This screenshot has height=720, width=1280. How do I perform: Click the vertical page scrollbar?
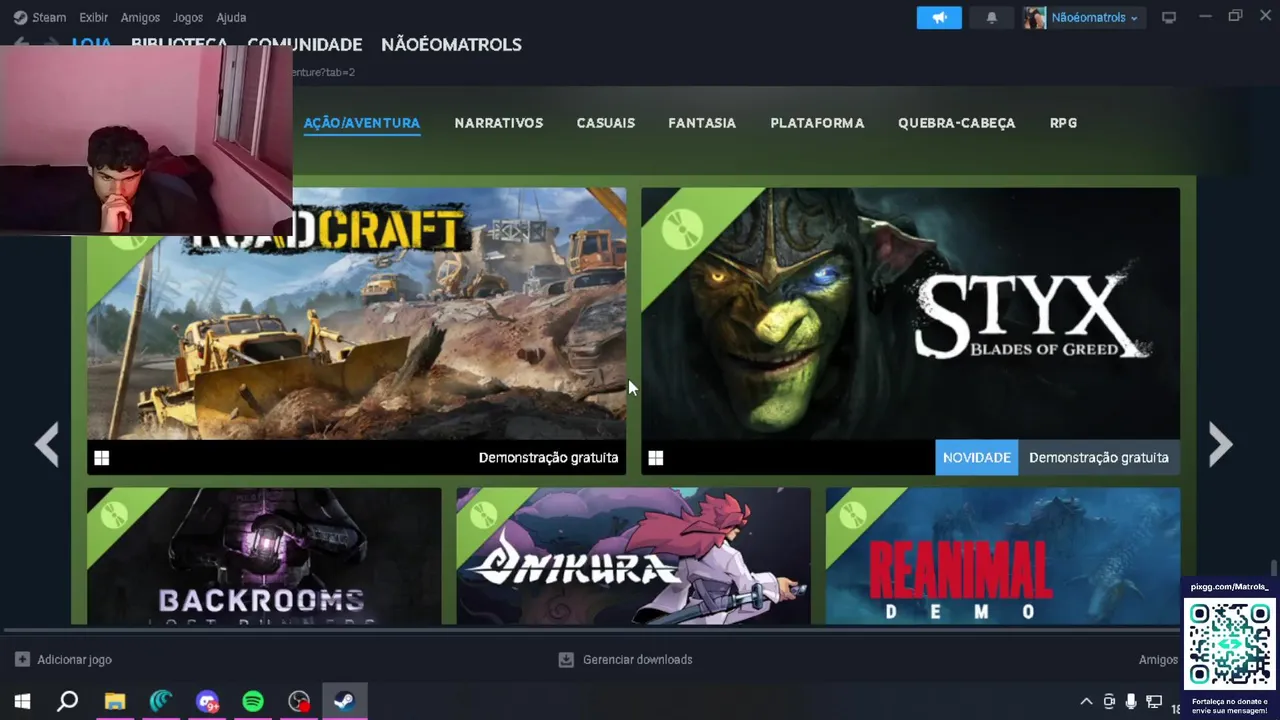click(x=1274, y=568)
